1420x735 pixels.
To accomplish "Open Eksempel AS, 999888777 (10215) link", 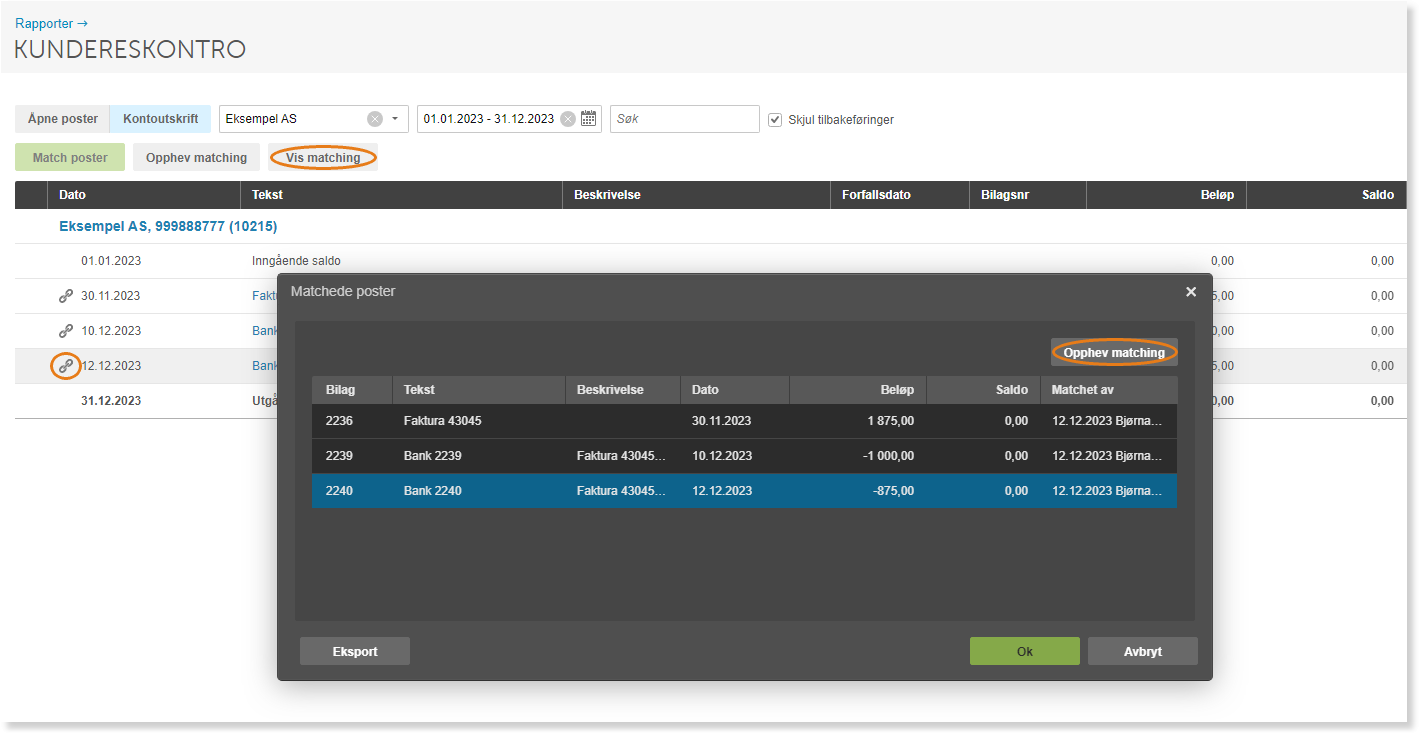I will (168, 226).
